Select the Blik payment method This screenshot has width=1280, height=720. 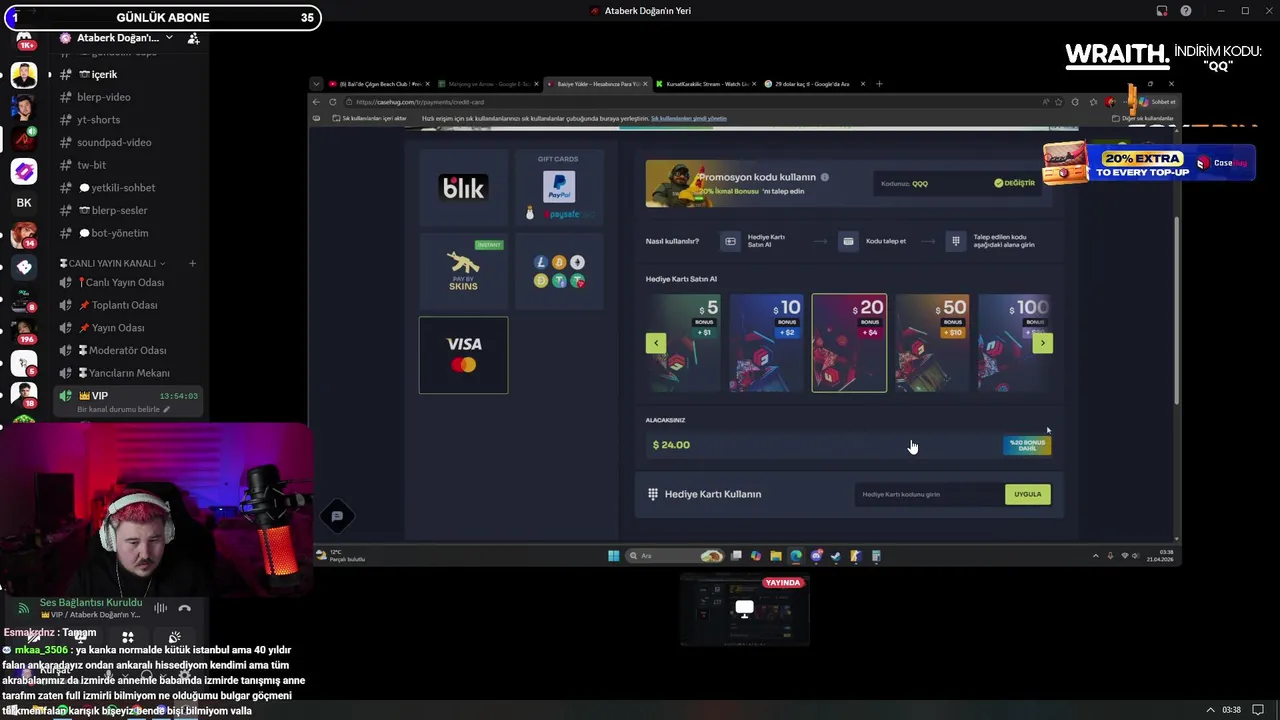click(x=463, y=187)
